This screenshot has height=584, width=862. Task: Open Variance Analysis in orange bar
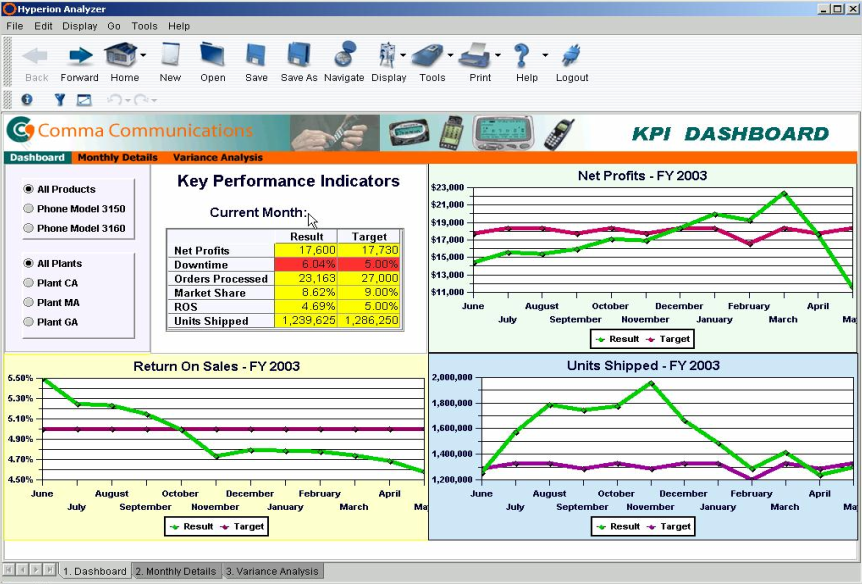coord(218,157)
